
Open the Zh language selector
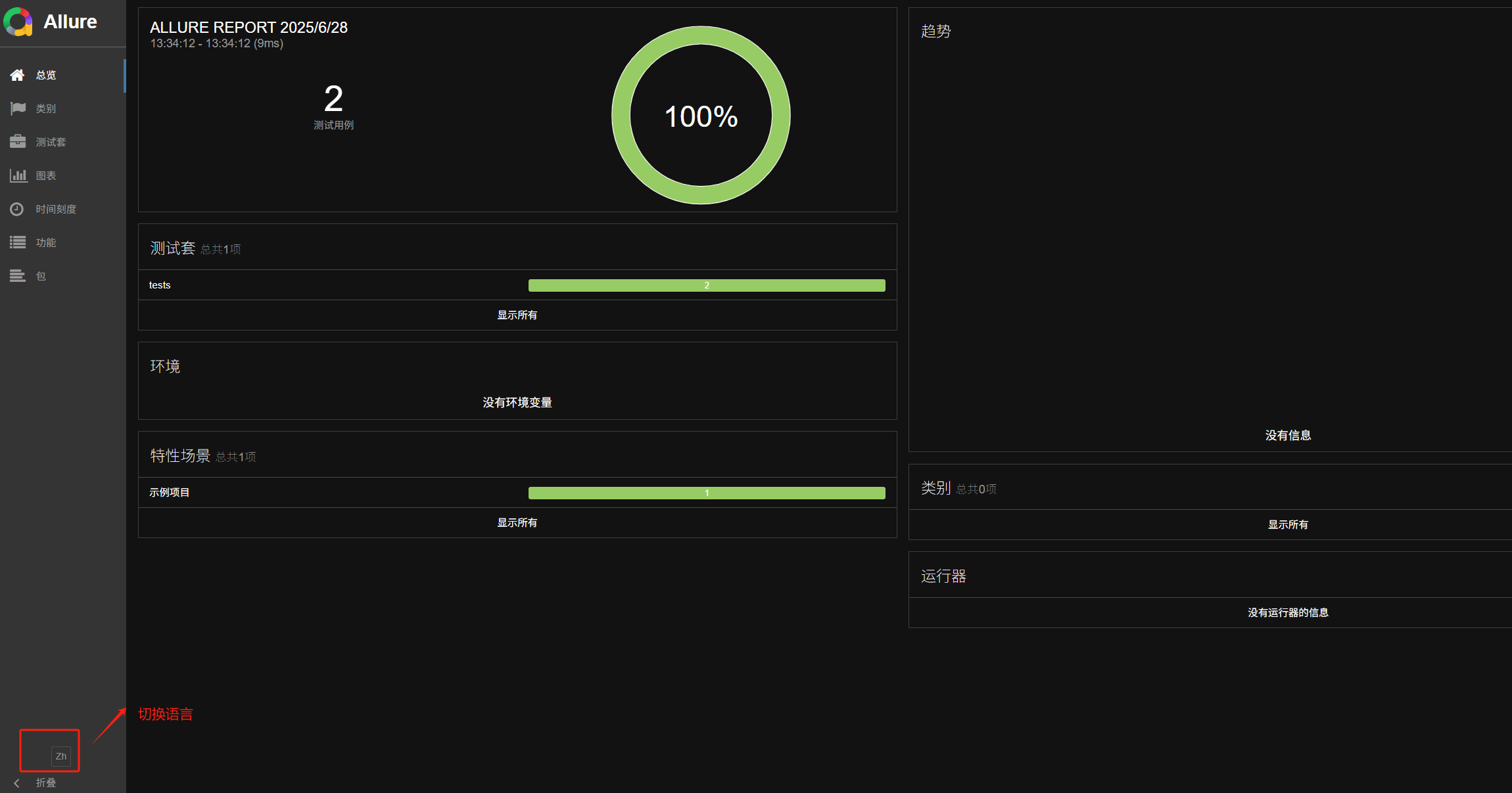click(60, 756)
